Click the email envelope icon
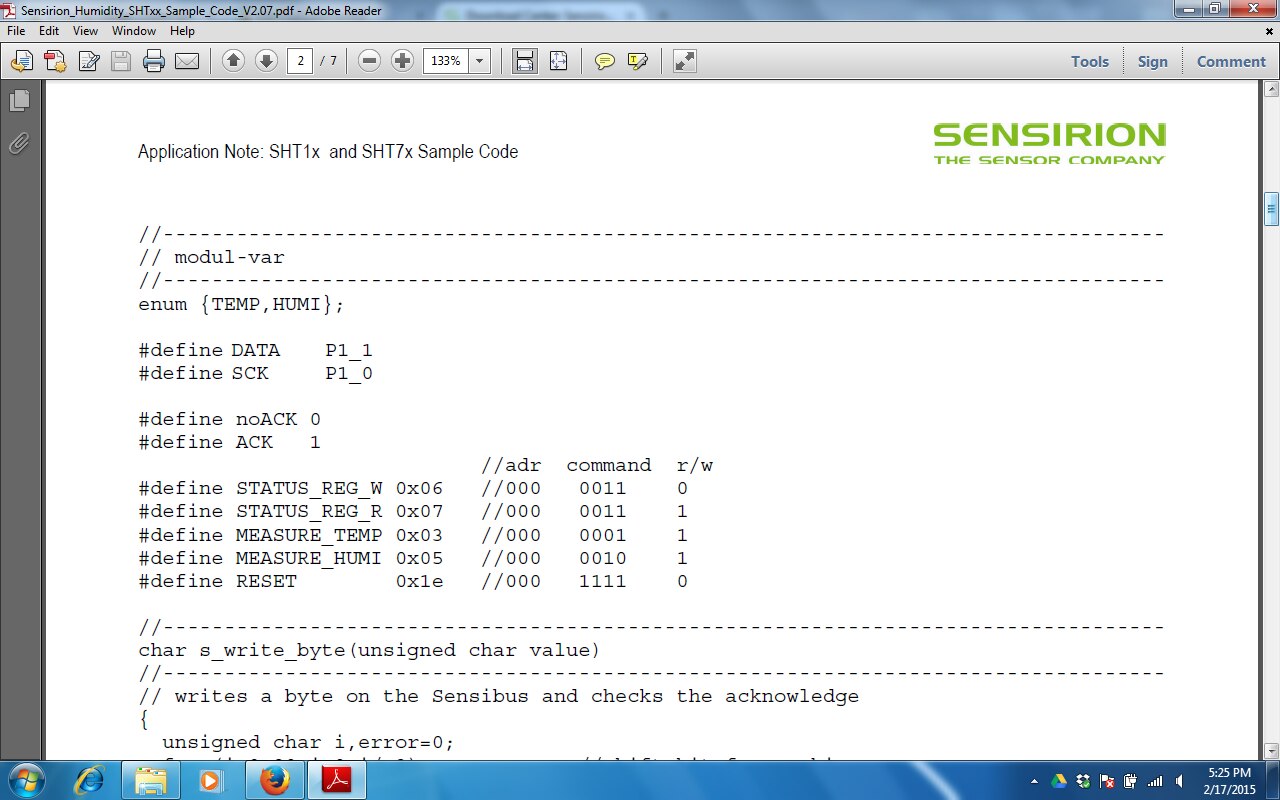Viewport: 1280px width, 800px height. click(x=187, y=61)
